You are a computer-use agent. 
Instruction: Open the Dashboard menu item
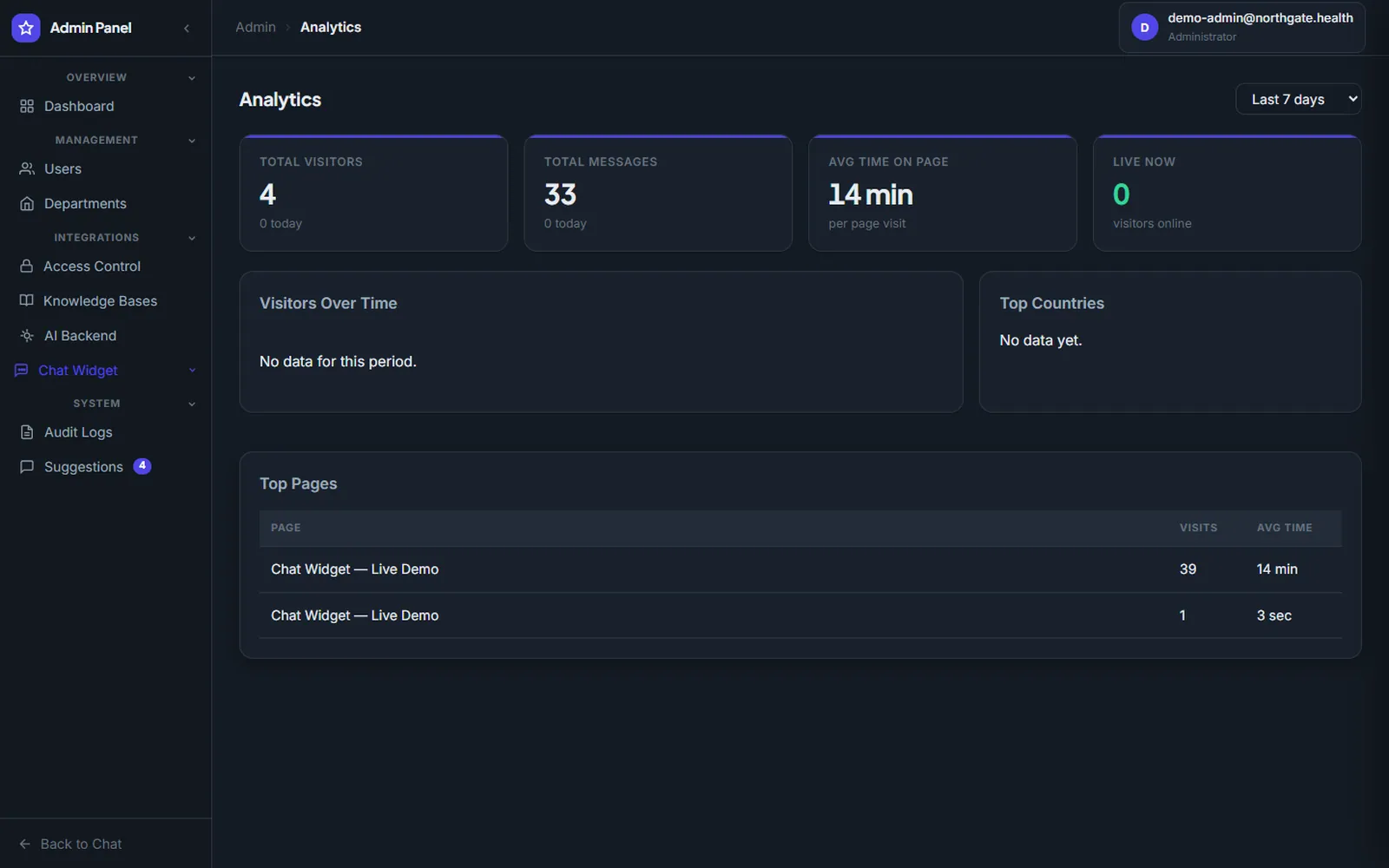(x=104, y=106)
